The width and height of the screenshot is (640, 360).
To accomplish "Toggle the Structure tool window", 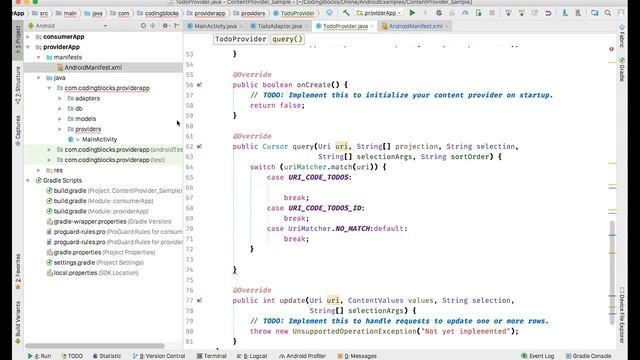I will (x=18, y=84).
